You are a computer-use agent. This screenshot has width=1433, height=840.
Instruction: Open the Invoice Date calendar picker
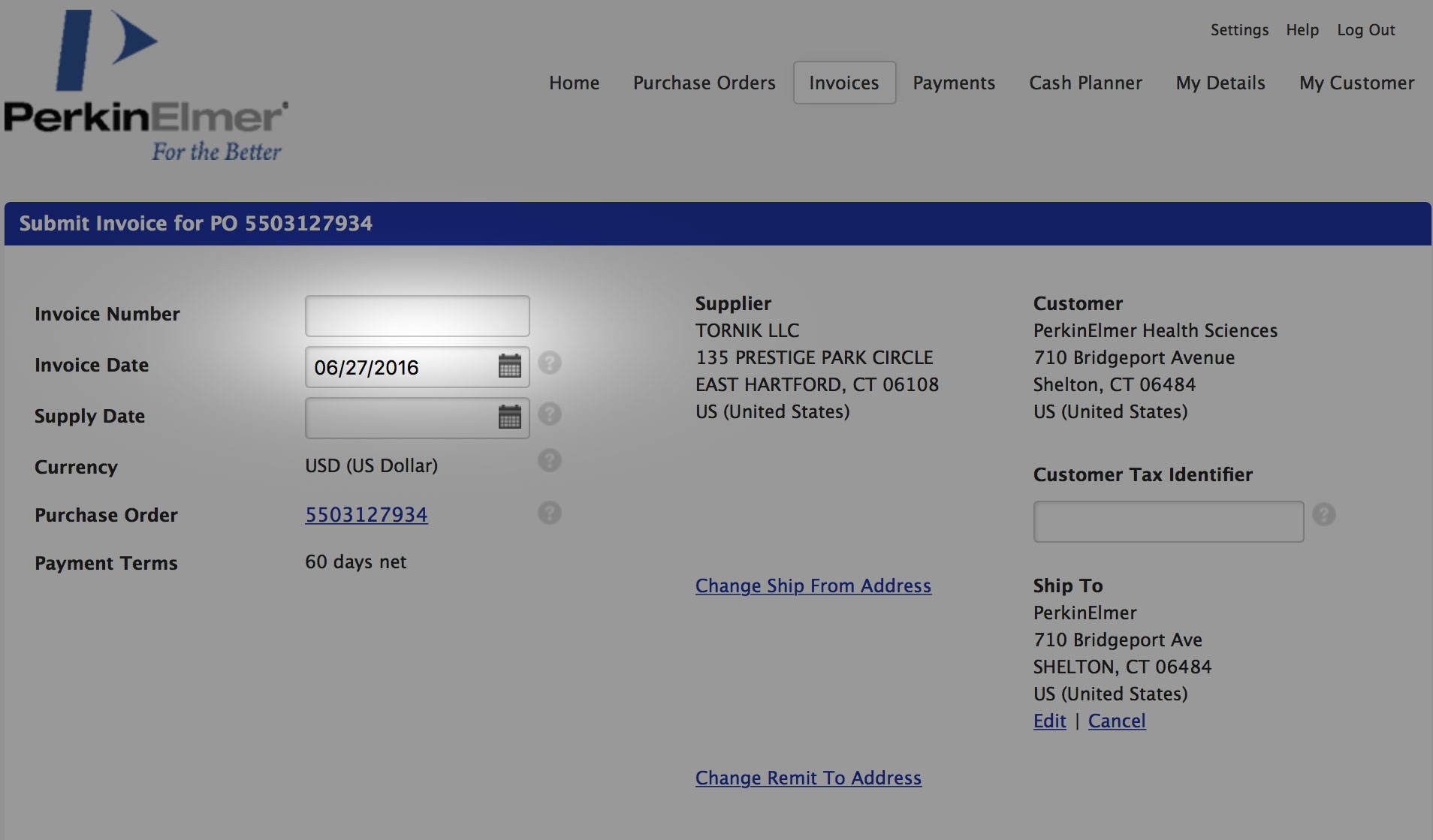click(510, 366)
